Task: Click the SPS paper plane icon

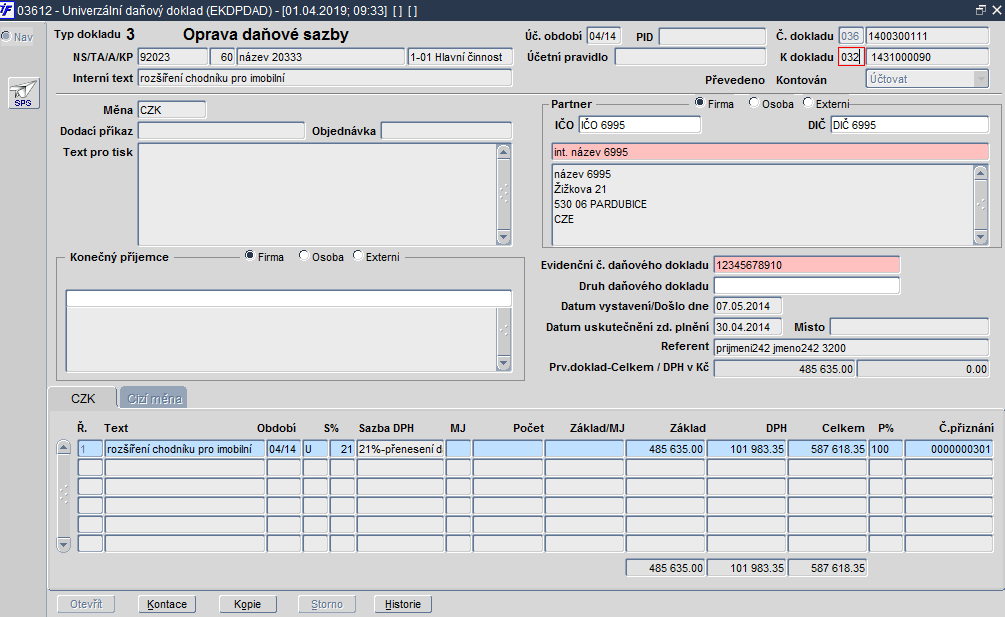Action: pyautogui.click(x=20, y=93)
